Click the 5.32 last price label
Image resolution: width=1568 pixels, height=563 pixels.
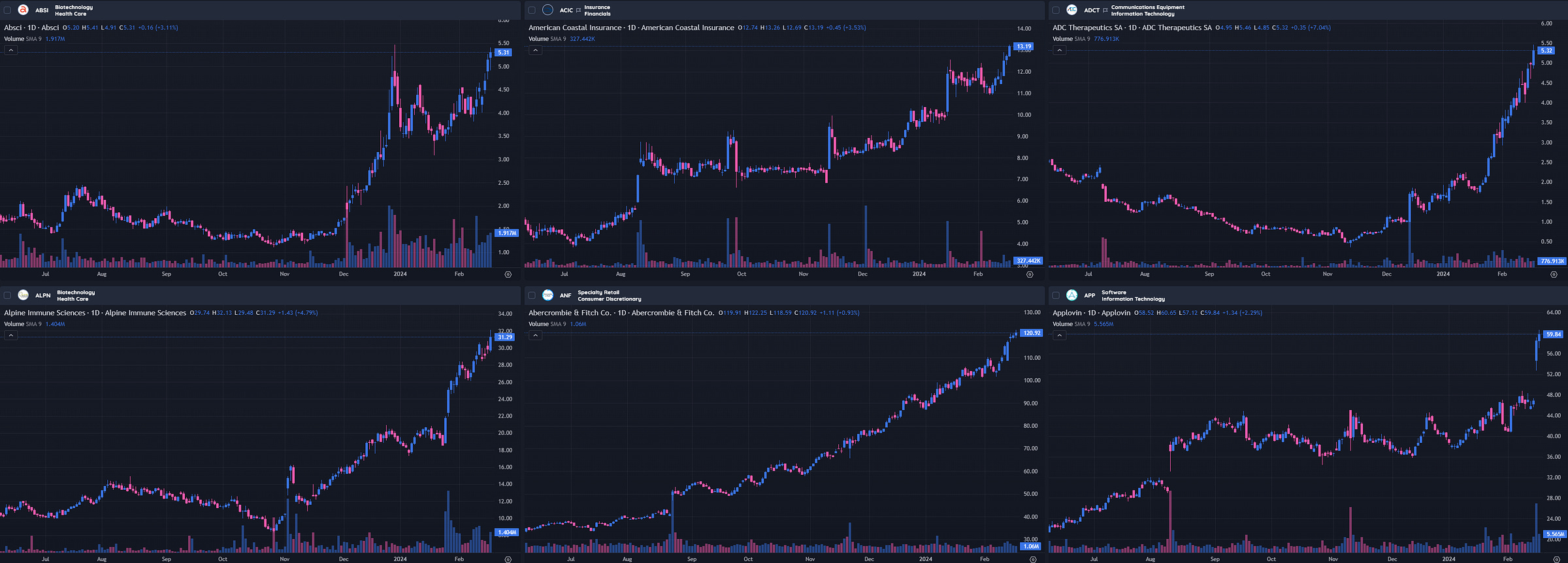[1546, 50]
